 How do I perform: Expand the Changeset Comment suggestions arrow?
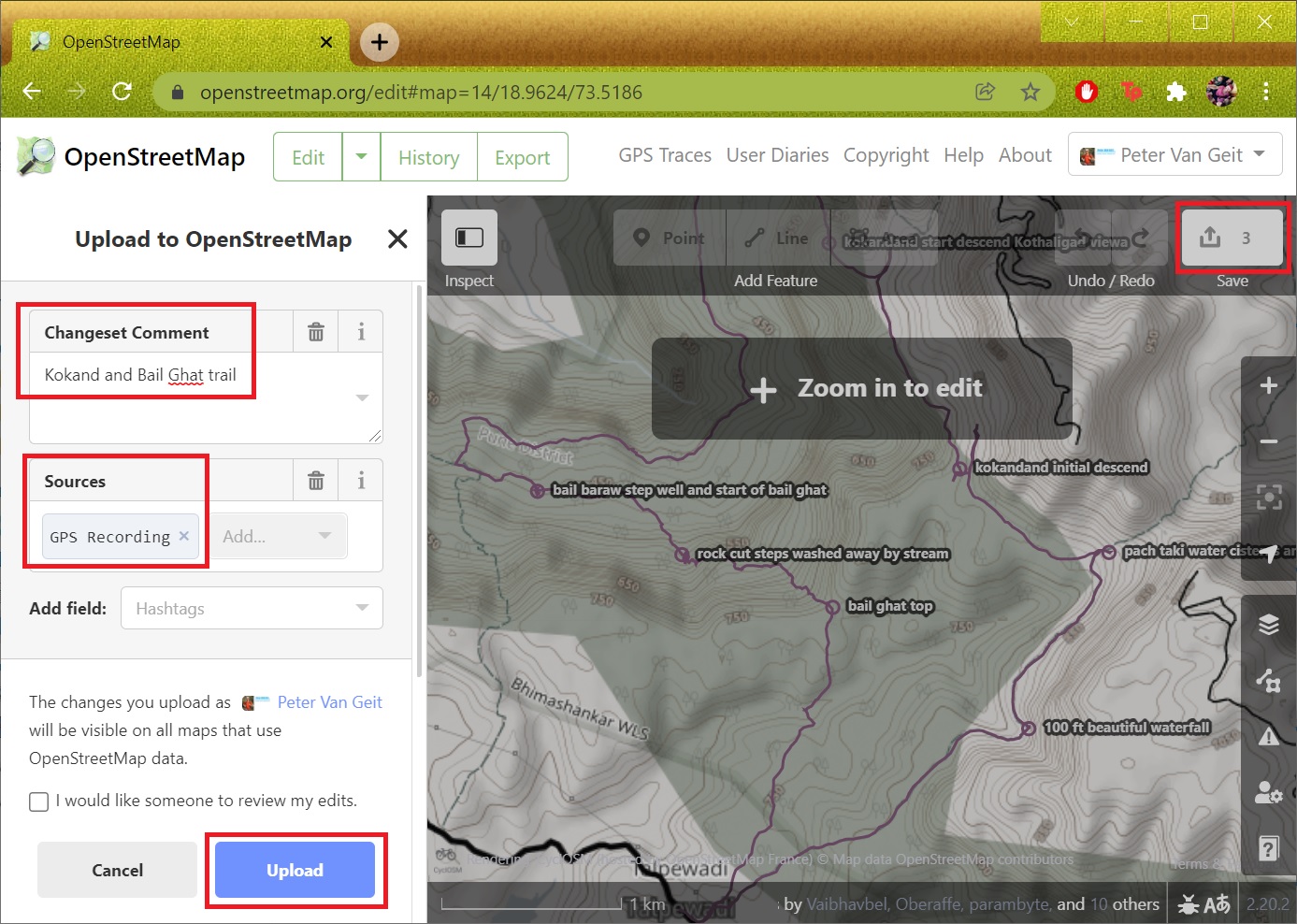tap(363, 397)
